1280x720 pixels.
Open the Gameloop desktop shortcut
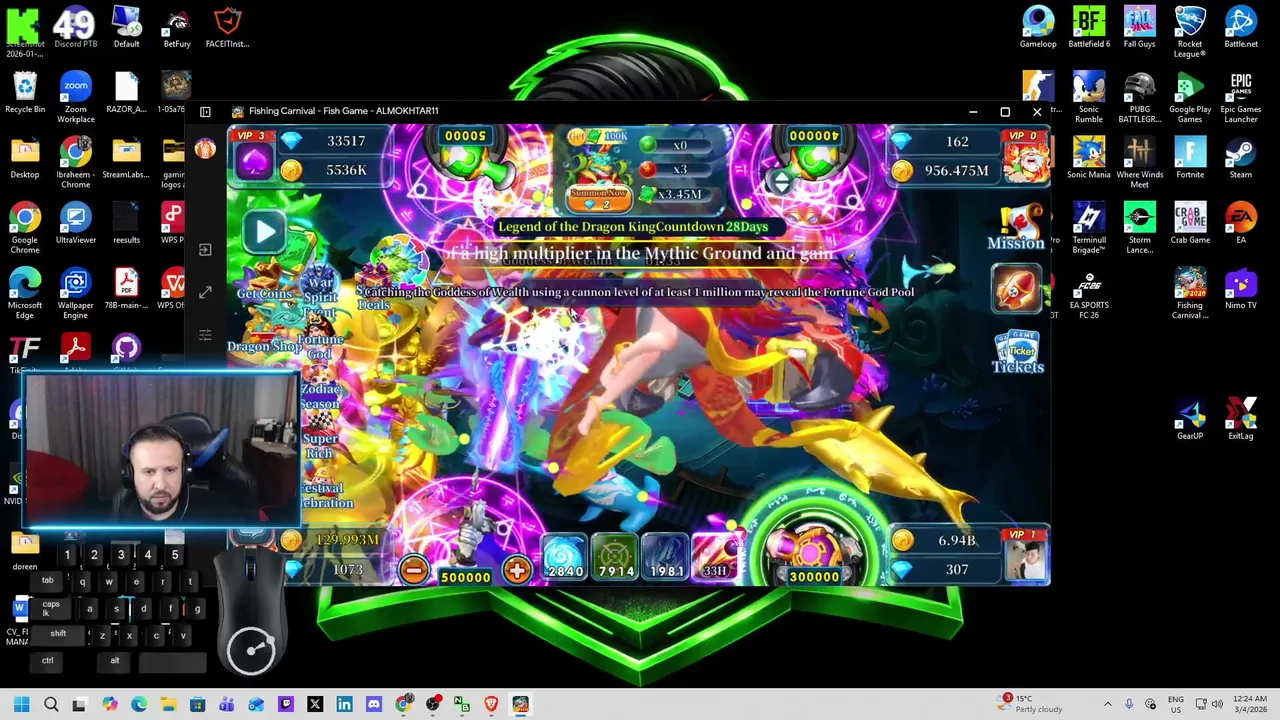coord(1038,28)
